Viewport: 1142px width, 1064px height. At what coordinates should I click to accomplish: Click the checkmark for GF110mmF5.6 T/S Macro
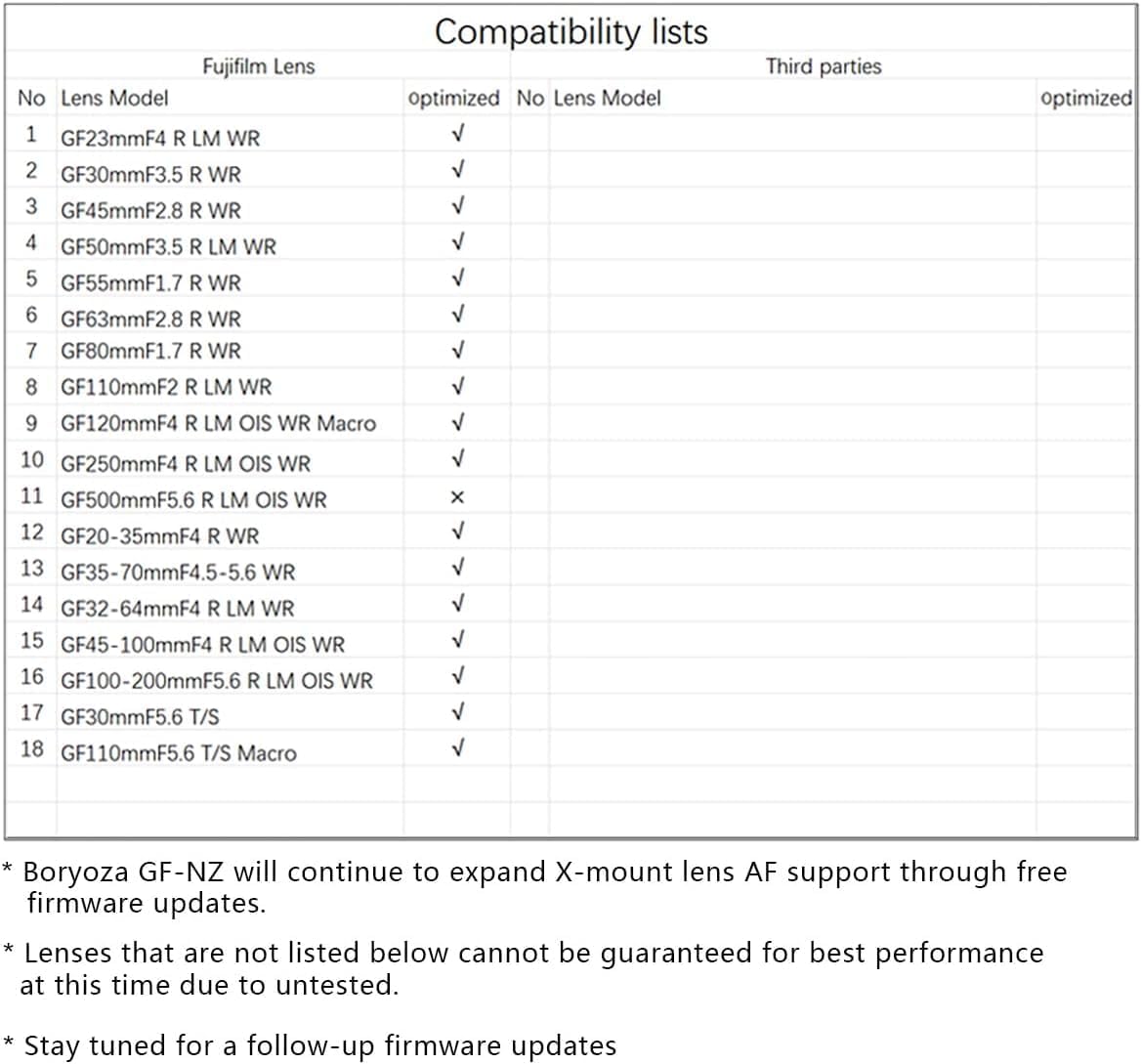[457, 748]
